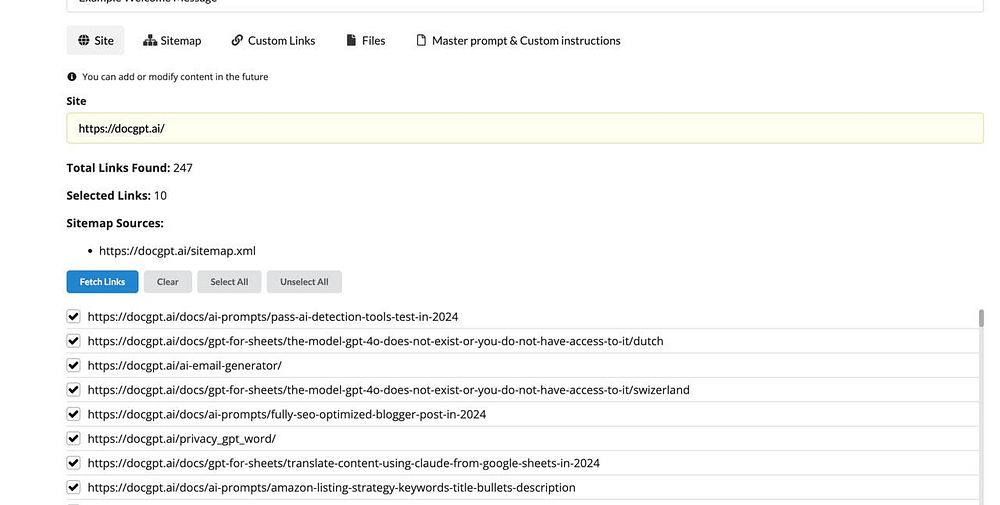This screenshot has height=505, width=1000.
Task: Deselect the privacy_gpt_word link checkbox
Action: click(73, 438)
